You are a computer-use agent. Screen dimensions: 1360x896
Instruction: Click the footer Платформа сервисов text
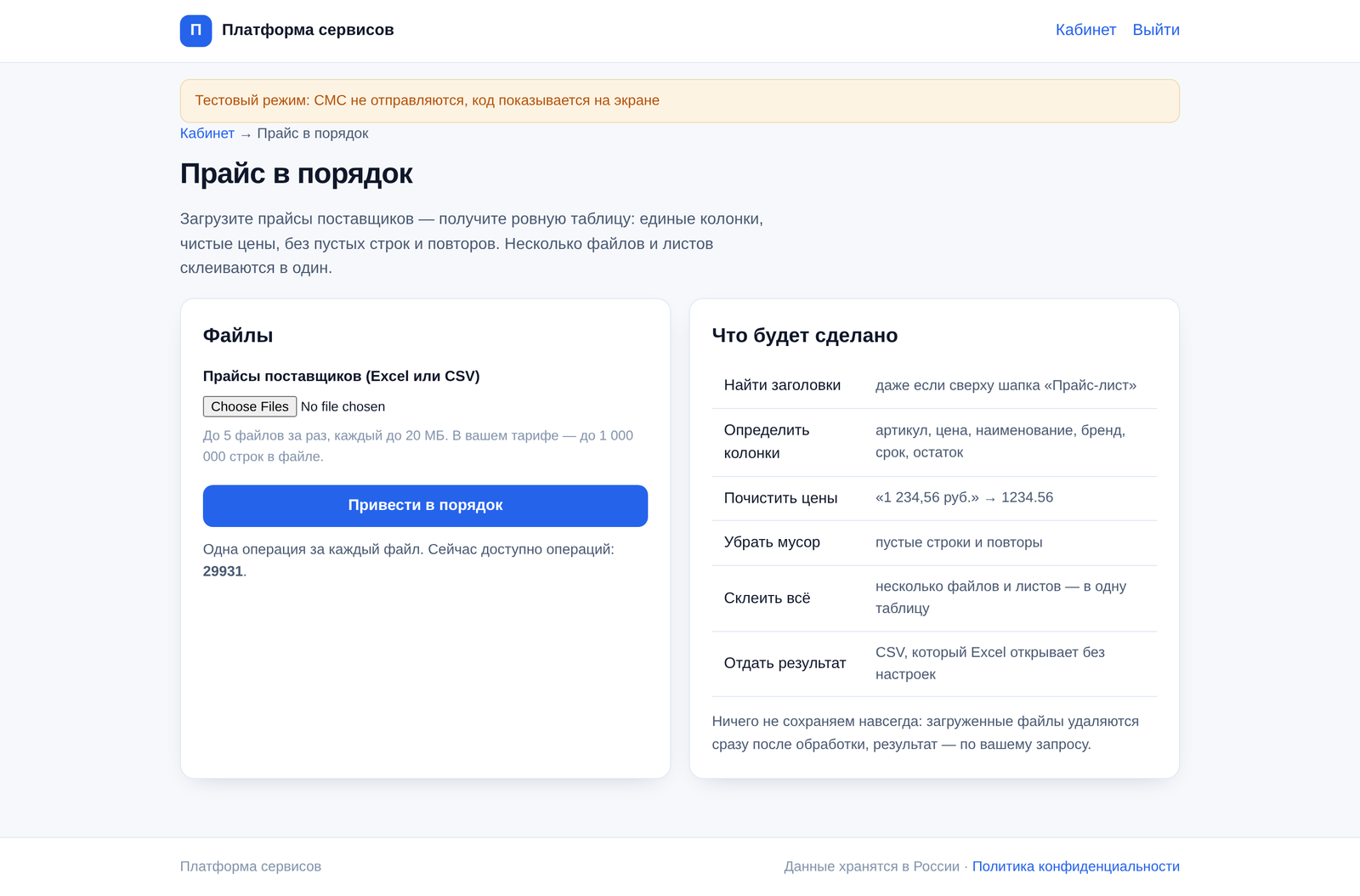point(251,866)
